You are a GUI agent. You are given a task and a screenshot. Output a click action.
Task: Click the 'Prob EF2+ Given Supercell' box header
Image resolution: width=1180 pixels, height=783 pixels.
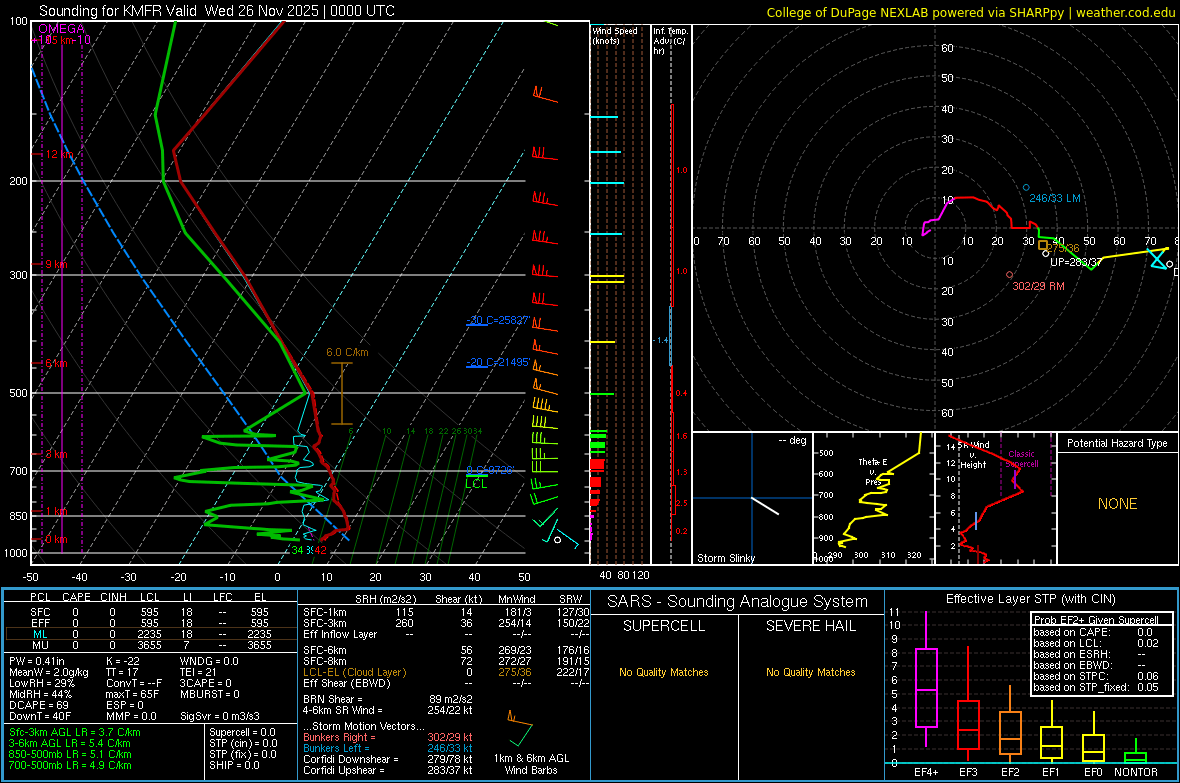(1095, 620)
